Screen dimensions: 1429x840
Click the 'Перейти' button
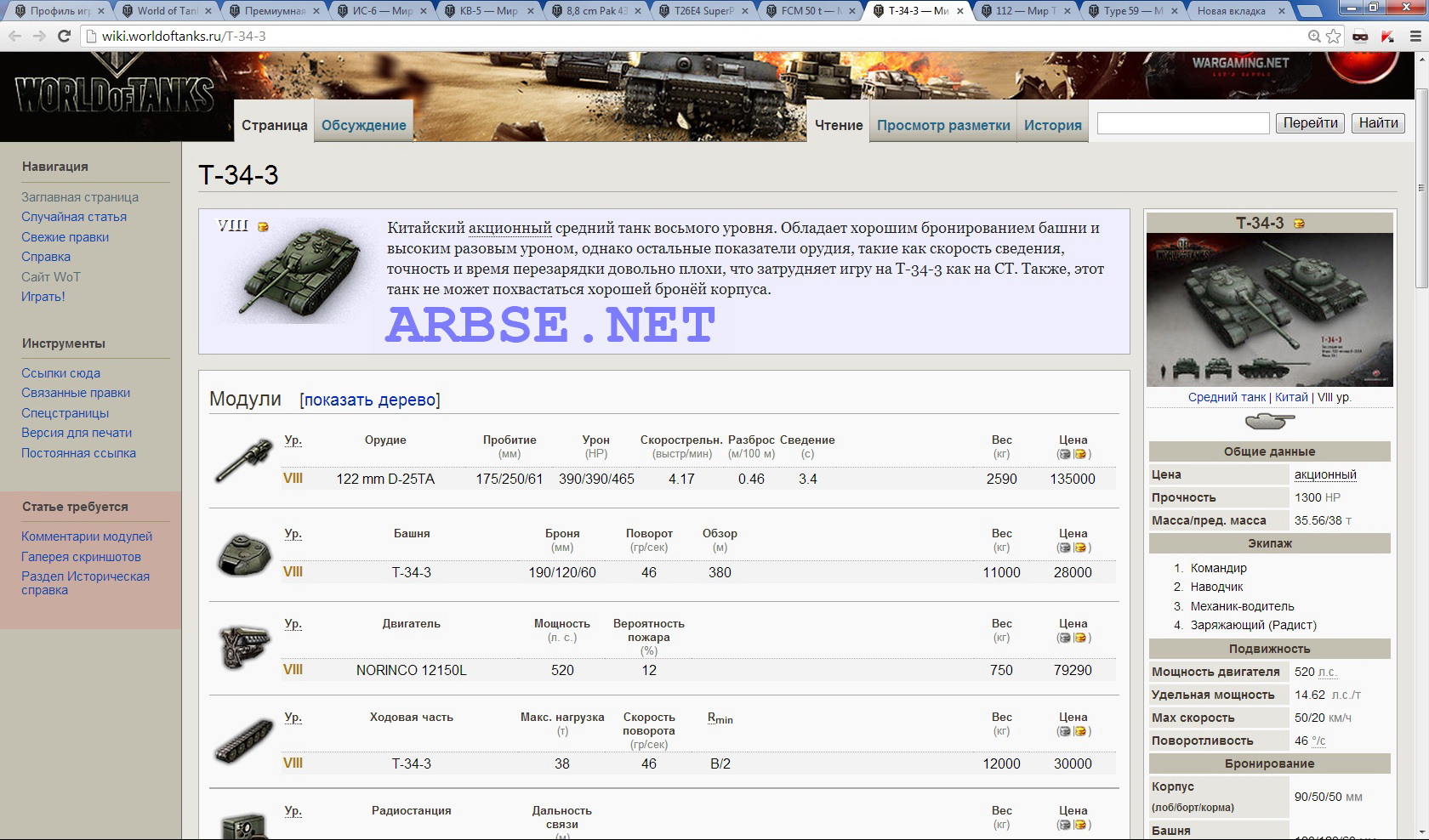coord(1310,123)
